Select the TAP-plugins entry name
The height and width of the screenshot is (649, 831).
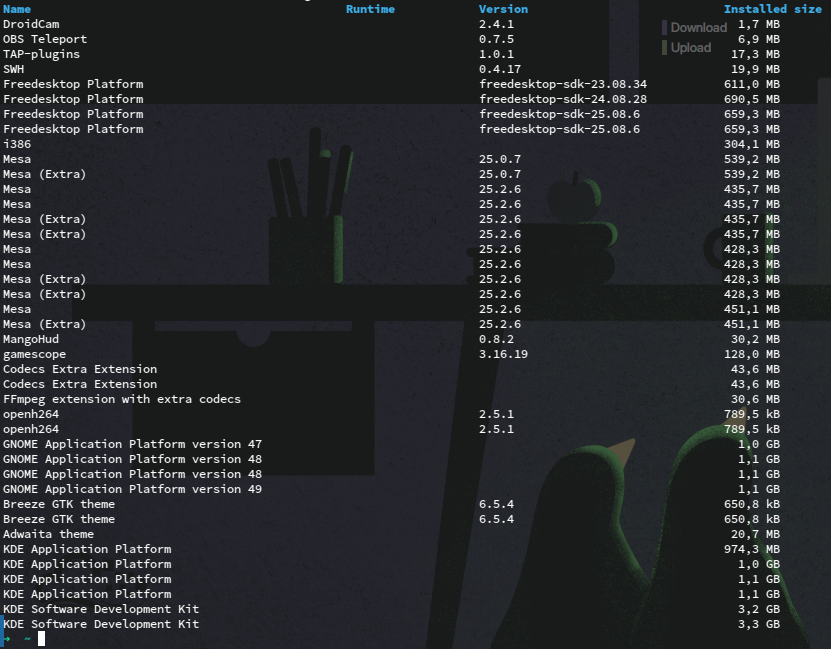[x=41, y=54]
